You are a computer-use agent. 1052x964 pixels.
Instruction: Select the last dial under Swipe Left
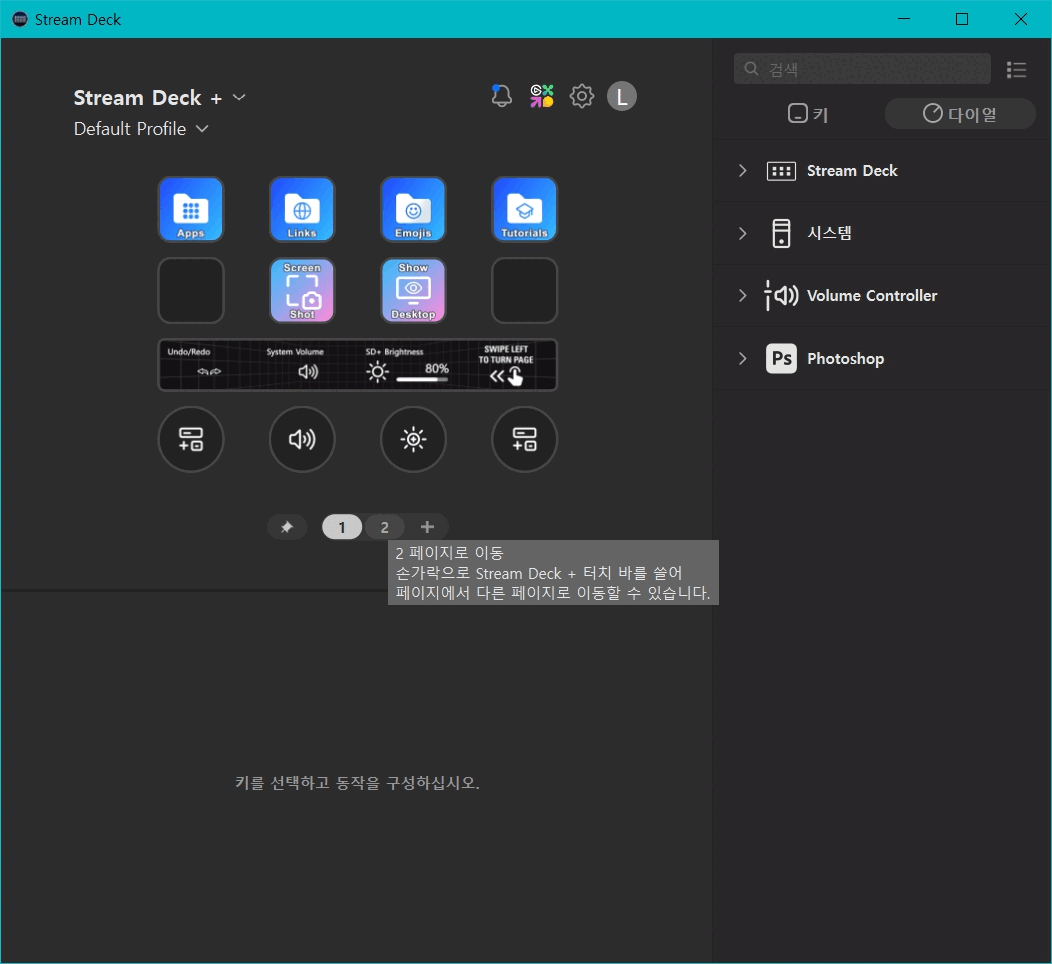(525, 439)
